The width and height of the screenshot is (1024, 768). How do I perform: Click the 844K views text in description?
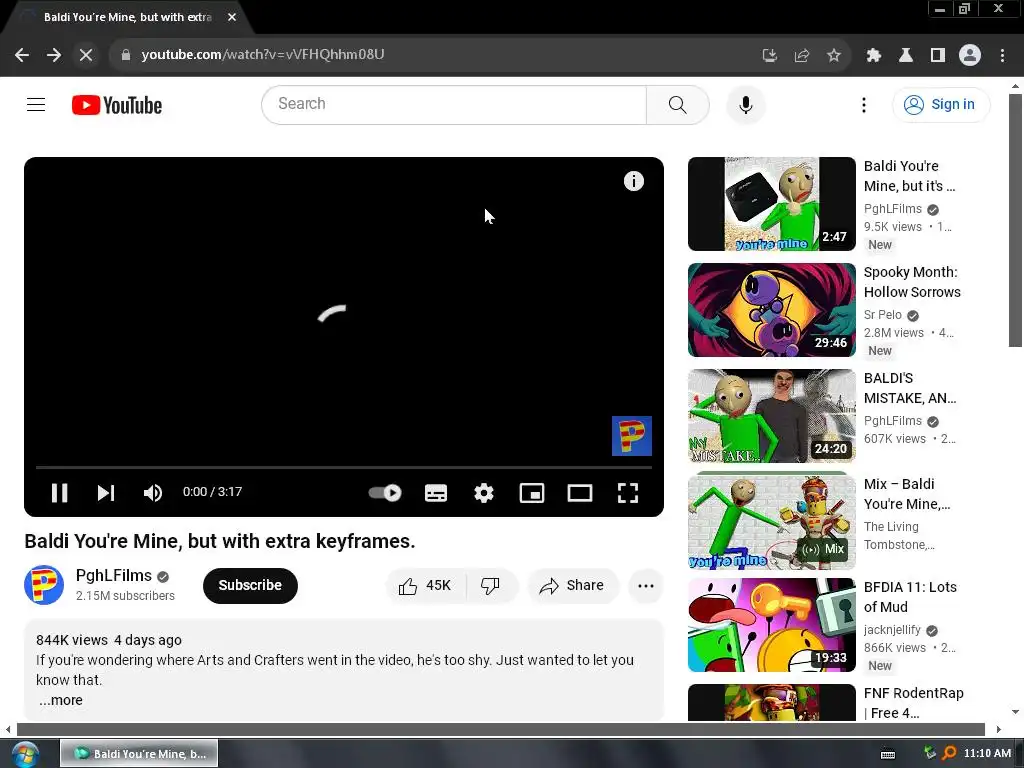point(72,640)
